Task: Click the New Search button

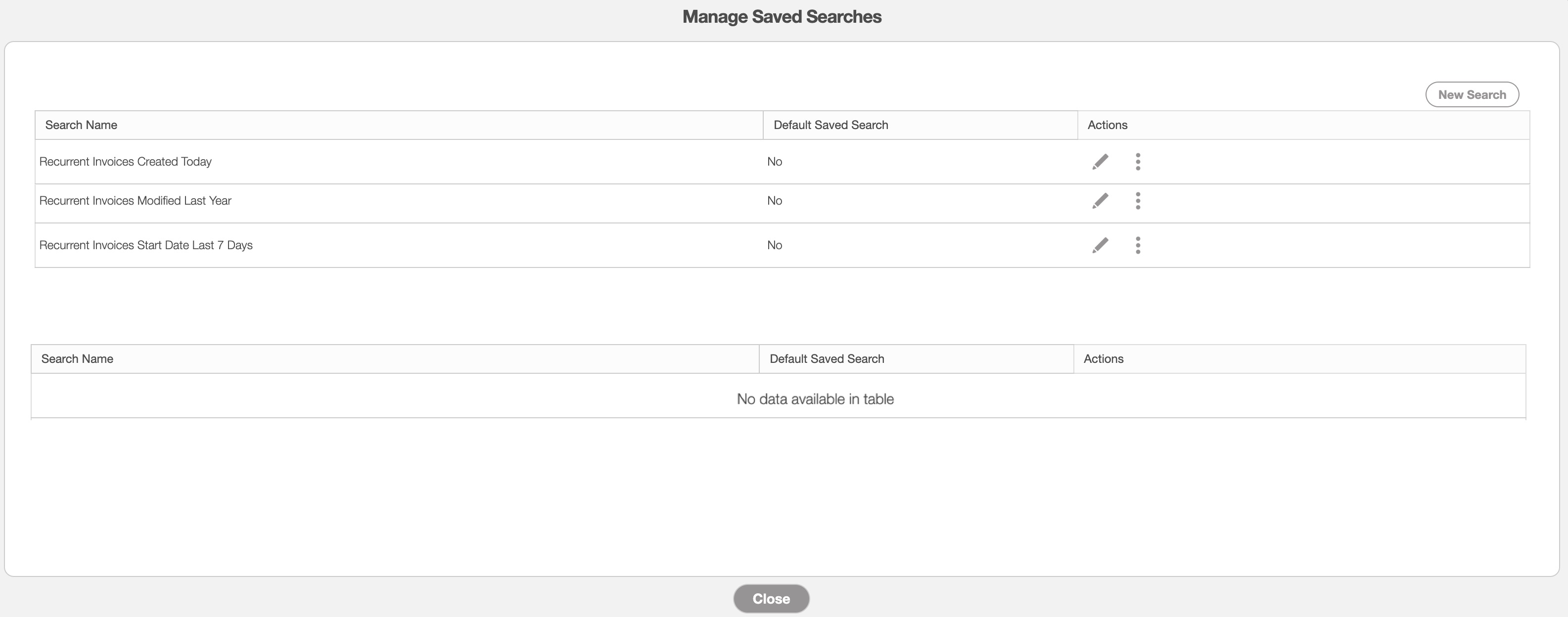Action: (1472, 95)
